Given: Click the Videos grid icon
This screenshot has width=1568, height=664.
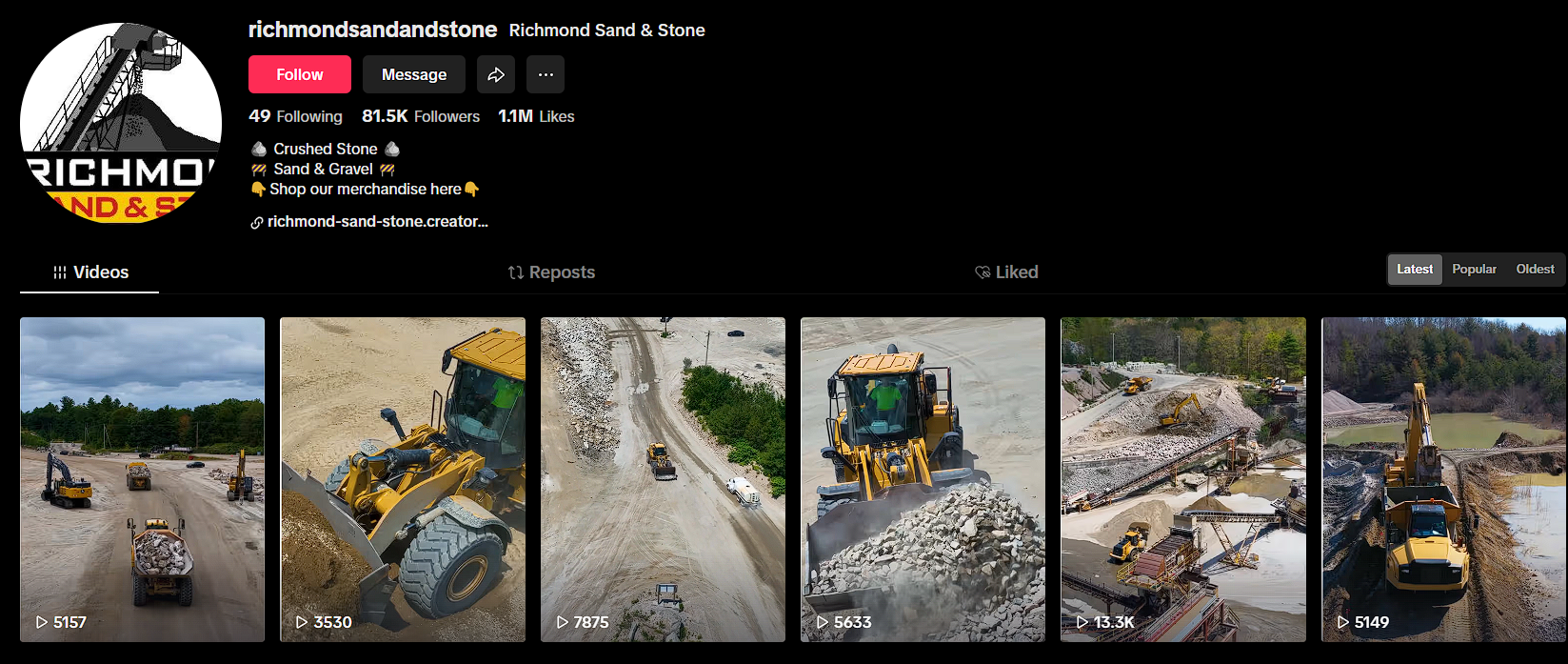Looking at the screenshot, I should pos(58,272).
